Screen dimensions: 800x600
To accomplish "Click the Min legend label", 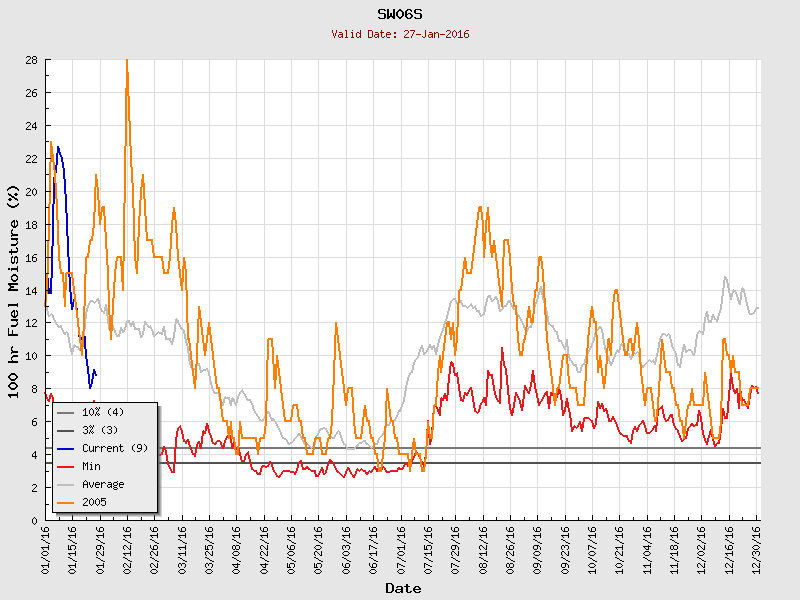I will click(x=93, y=466).
